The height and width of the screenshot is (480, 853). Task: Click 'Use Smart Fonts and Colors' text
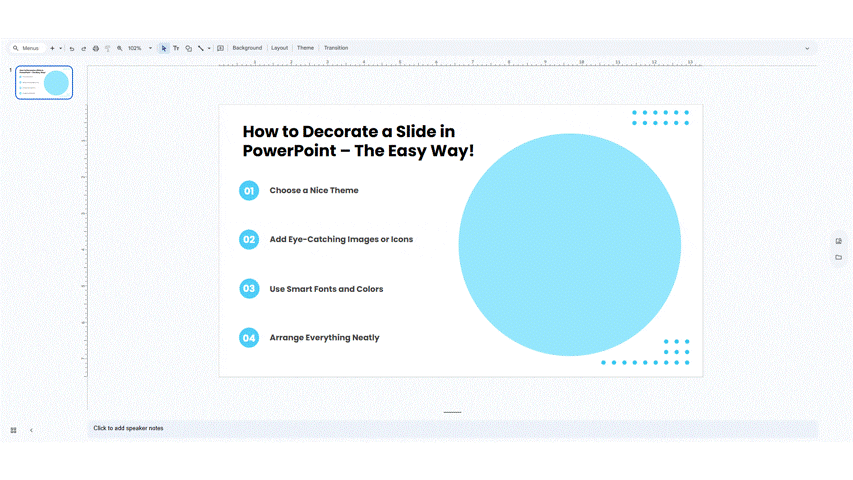pos(326,289)
